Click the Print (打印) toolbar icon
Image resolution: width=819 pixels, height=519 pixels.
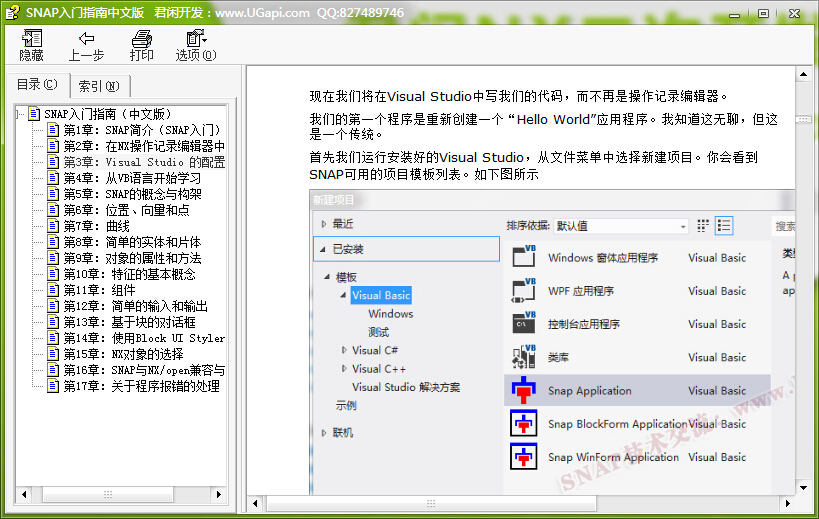tap(142, 38)
